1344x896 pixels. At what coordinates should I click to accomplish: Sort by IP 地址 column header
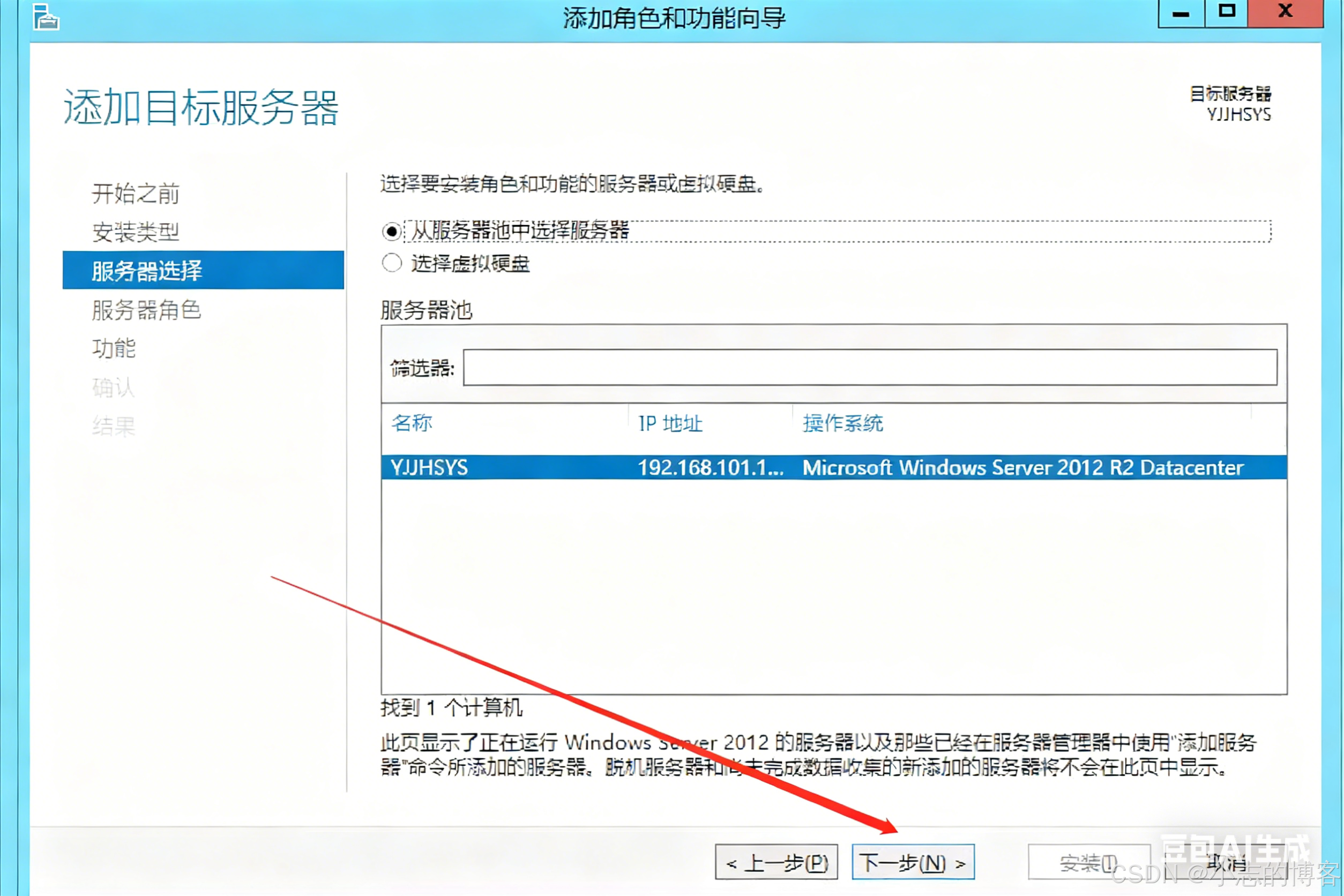pos(670,423)
